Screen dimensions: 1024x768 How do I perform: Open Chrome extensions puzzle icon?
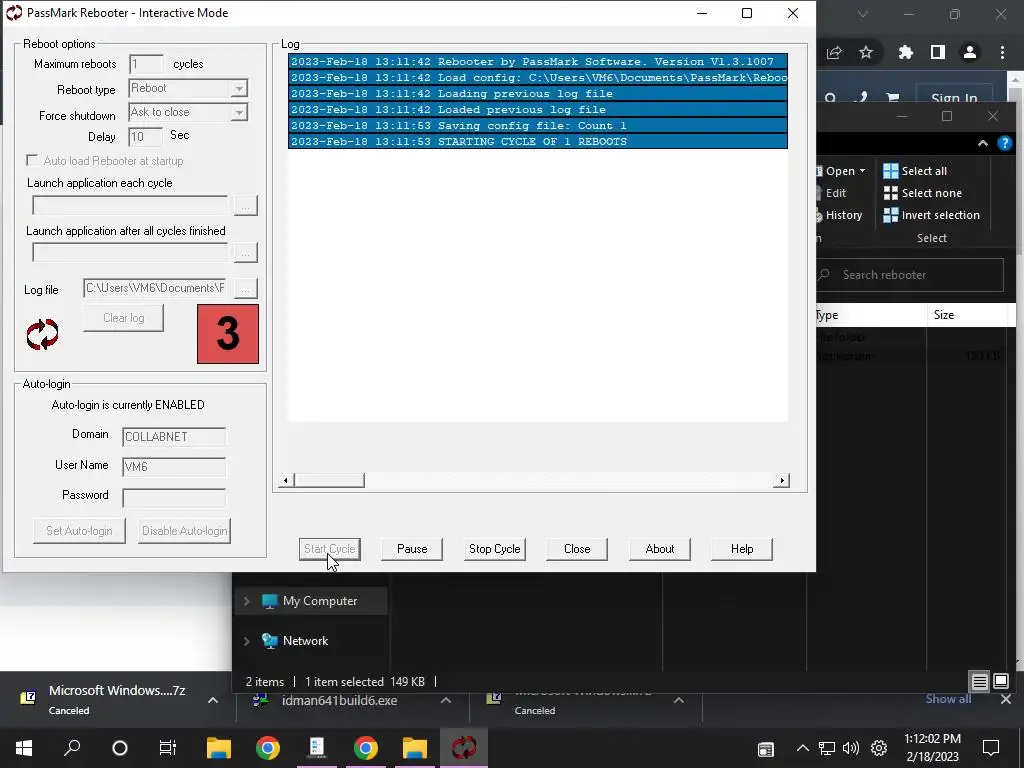click(x=906, y=52)
